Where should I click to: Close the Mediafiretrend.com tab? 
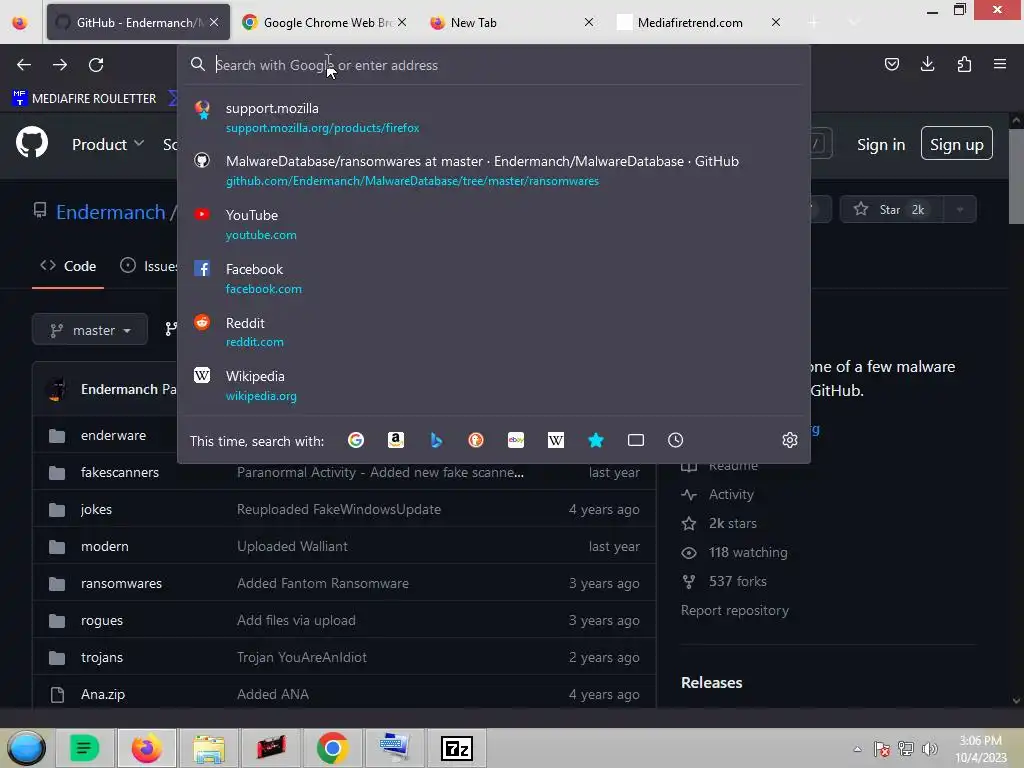(x=776, y=22)
